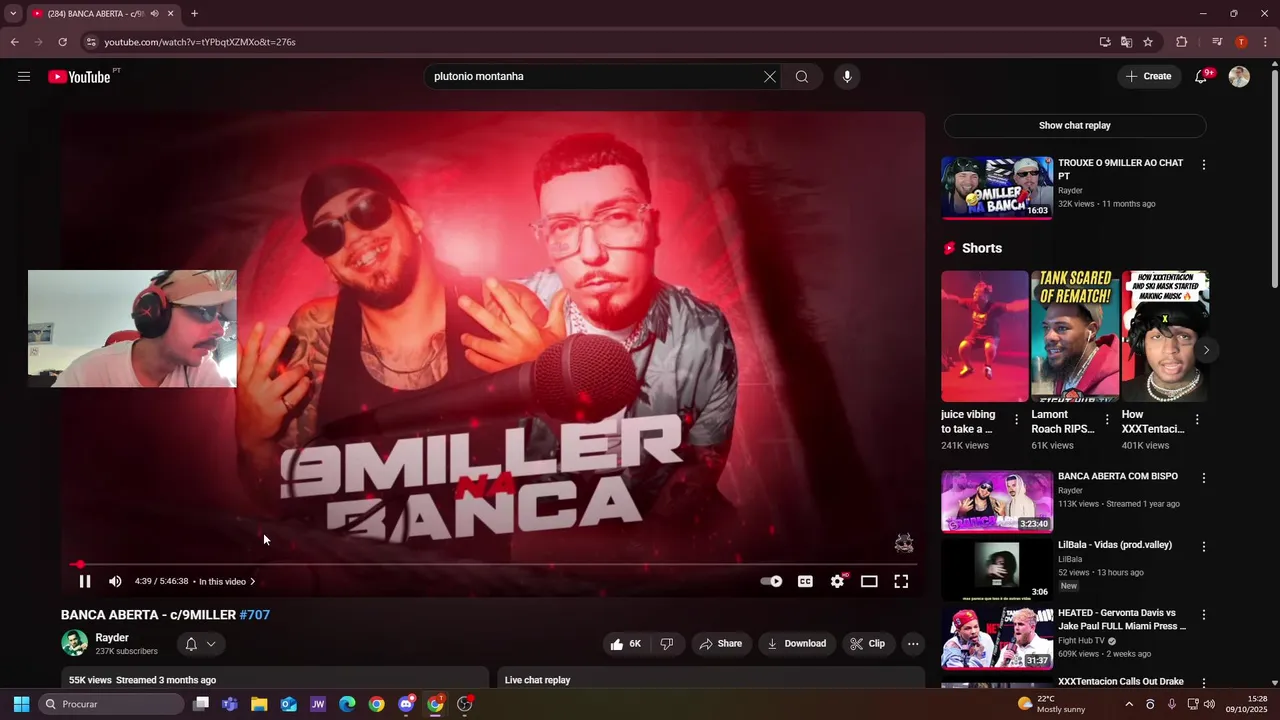The width and height of the screenshot is (1280, 720).
Task: Click the channel watermark in the video corner
Action: click(904, 543)
